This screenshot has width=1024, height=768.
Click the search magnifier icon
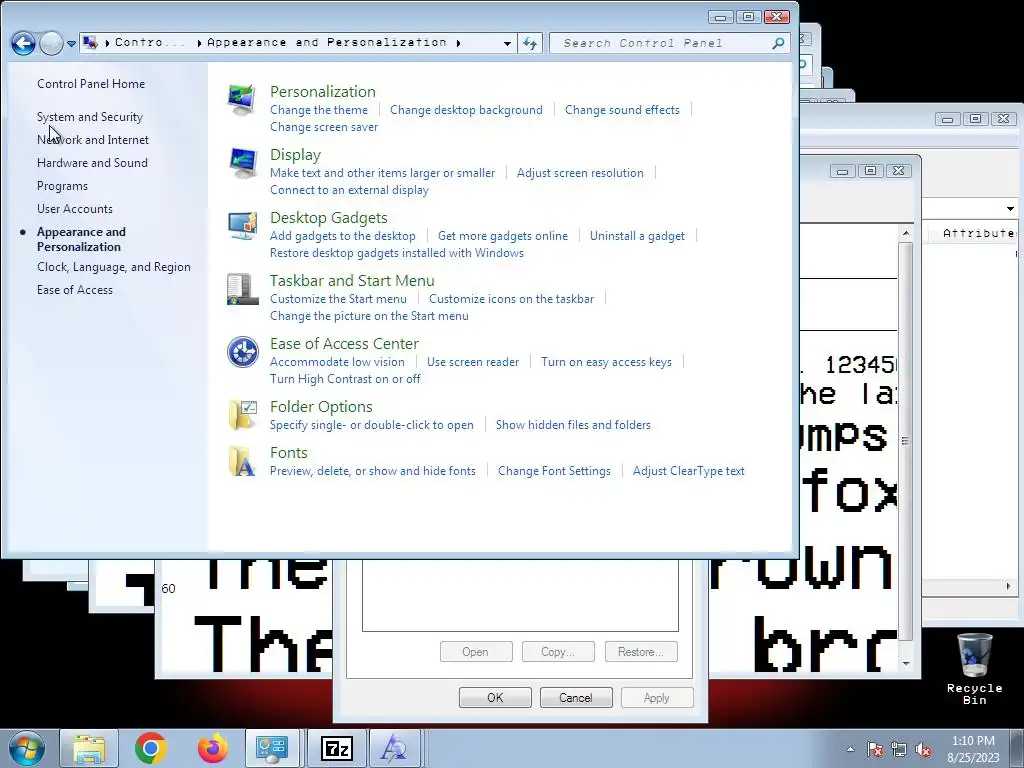777,43
